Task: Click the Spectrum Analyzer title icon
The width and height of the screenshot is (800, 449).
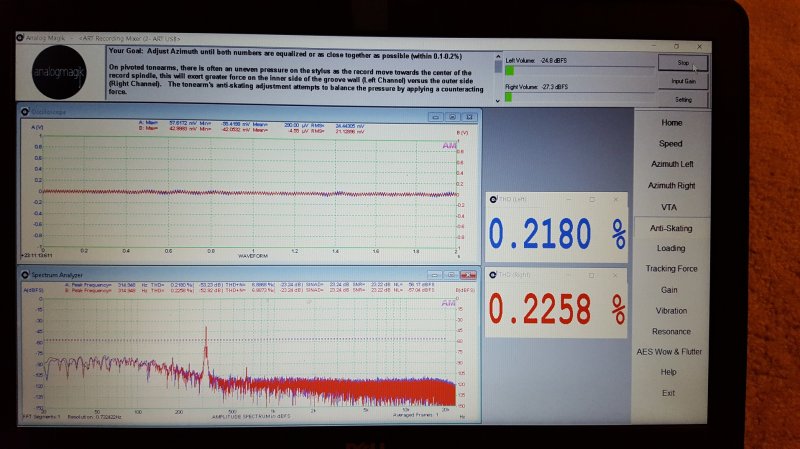Action: (25, 275)
